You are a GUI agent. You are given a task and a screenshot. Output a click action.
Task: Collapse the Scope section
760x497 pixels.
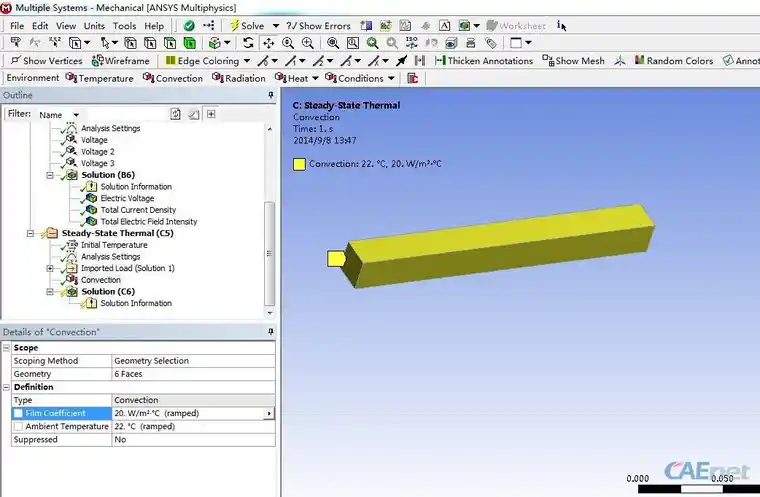tap(6, 348)
